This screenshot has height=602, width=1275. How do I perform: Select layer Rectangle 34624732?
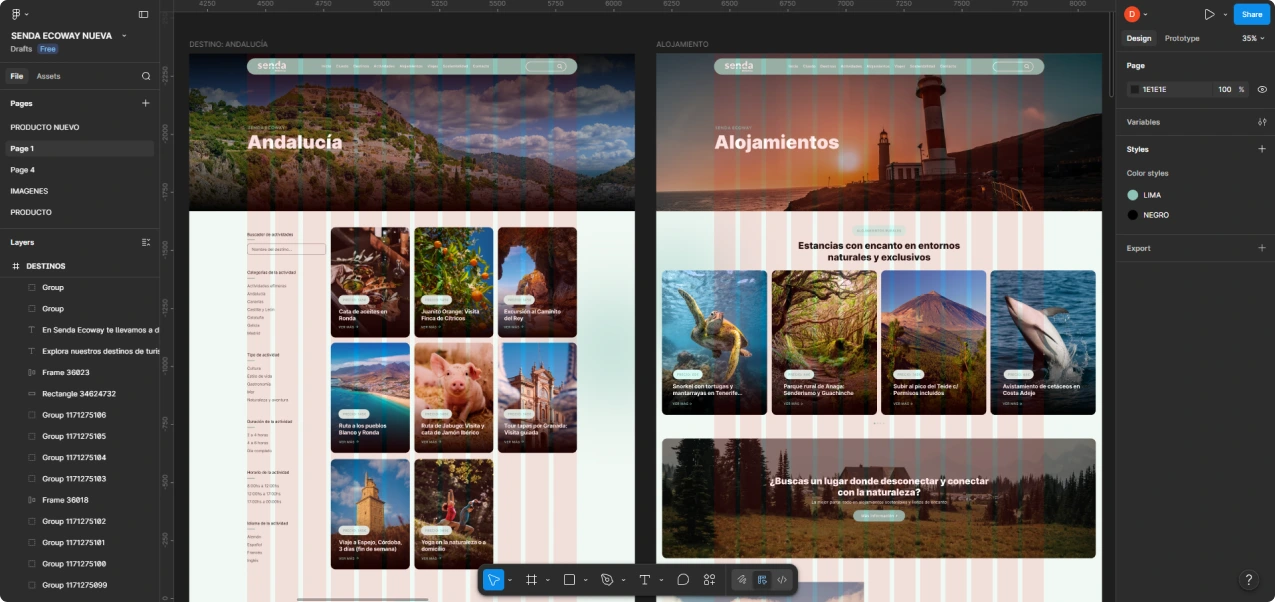pyautogui.click(x=79, y=394)
